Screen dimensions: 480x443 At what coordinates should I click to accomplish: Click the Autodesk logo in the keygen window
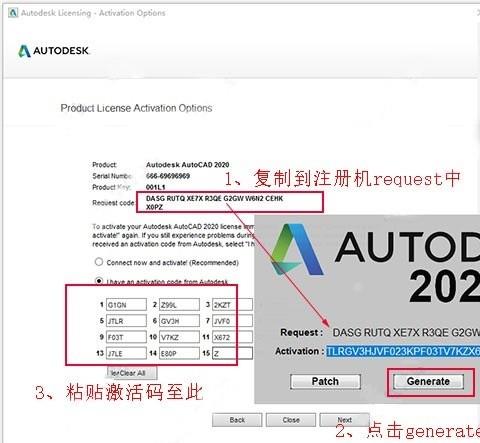coord(296,249)
